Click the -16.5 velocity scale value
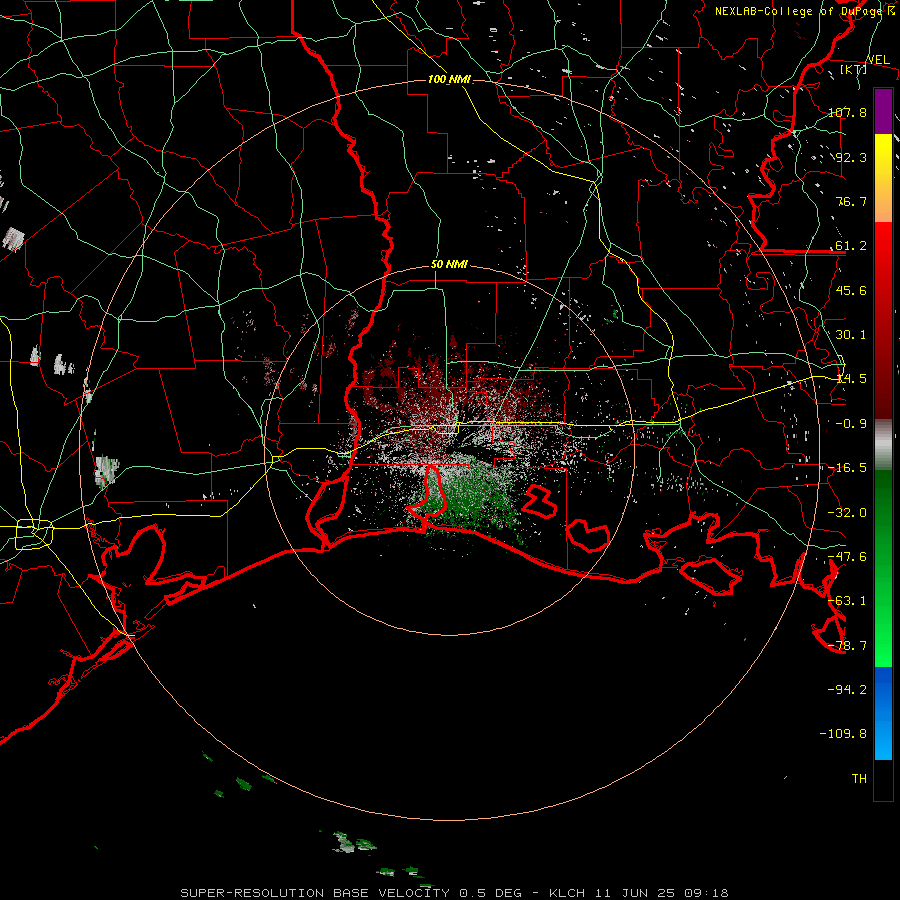900x900 pixels. point(847,468)
